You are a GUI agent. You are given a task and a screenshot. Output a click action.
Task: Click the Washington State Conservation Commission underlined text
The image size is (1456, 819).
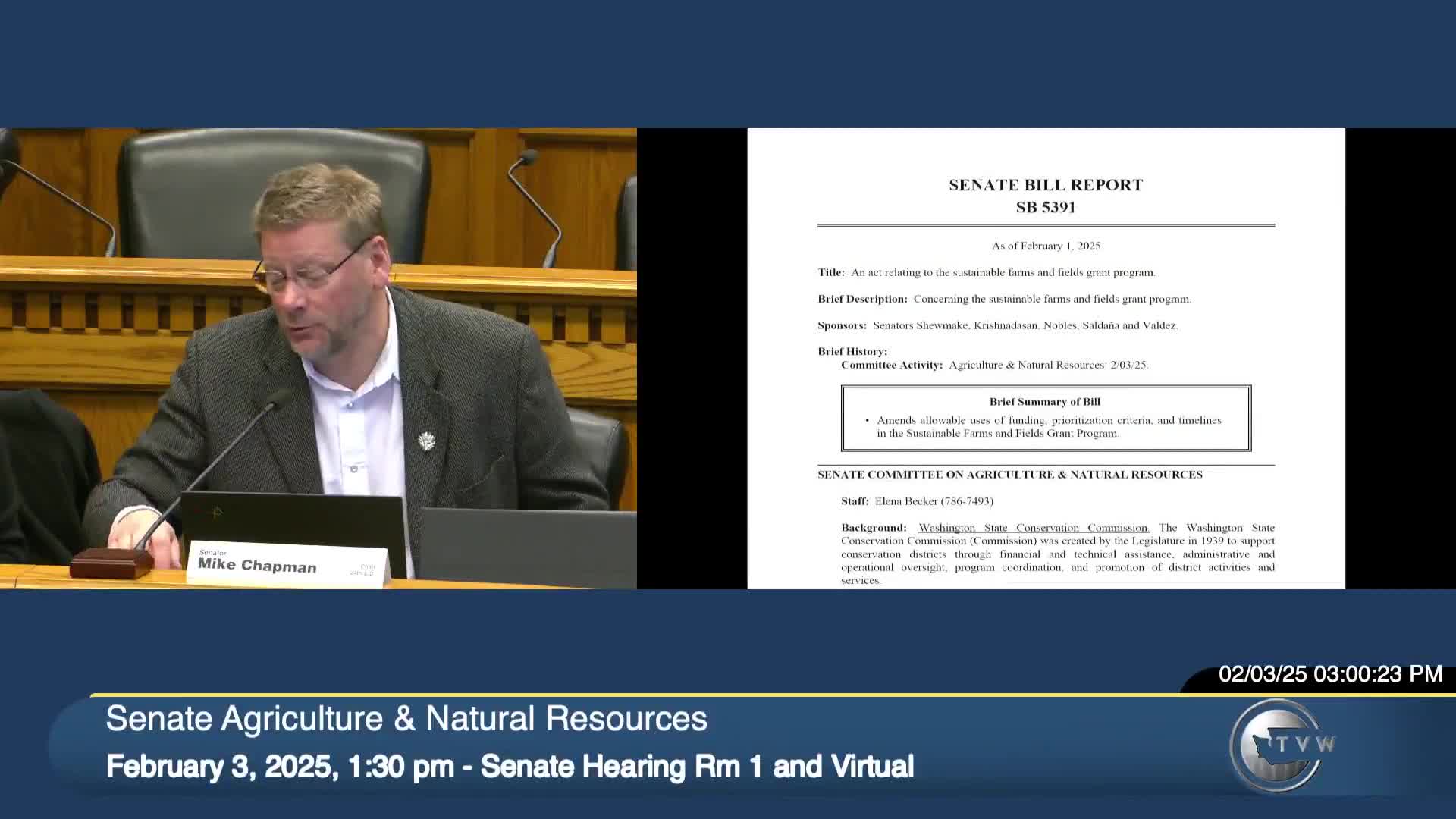(1034, 528)
